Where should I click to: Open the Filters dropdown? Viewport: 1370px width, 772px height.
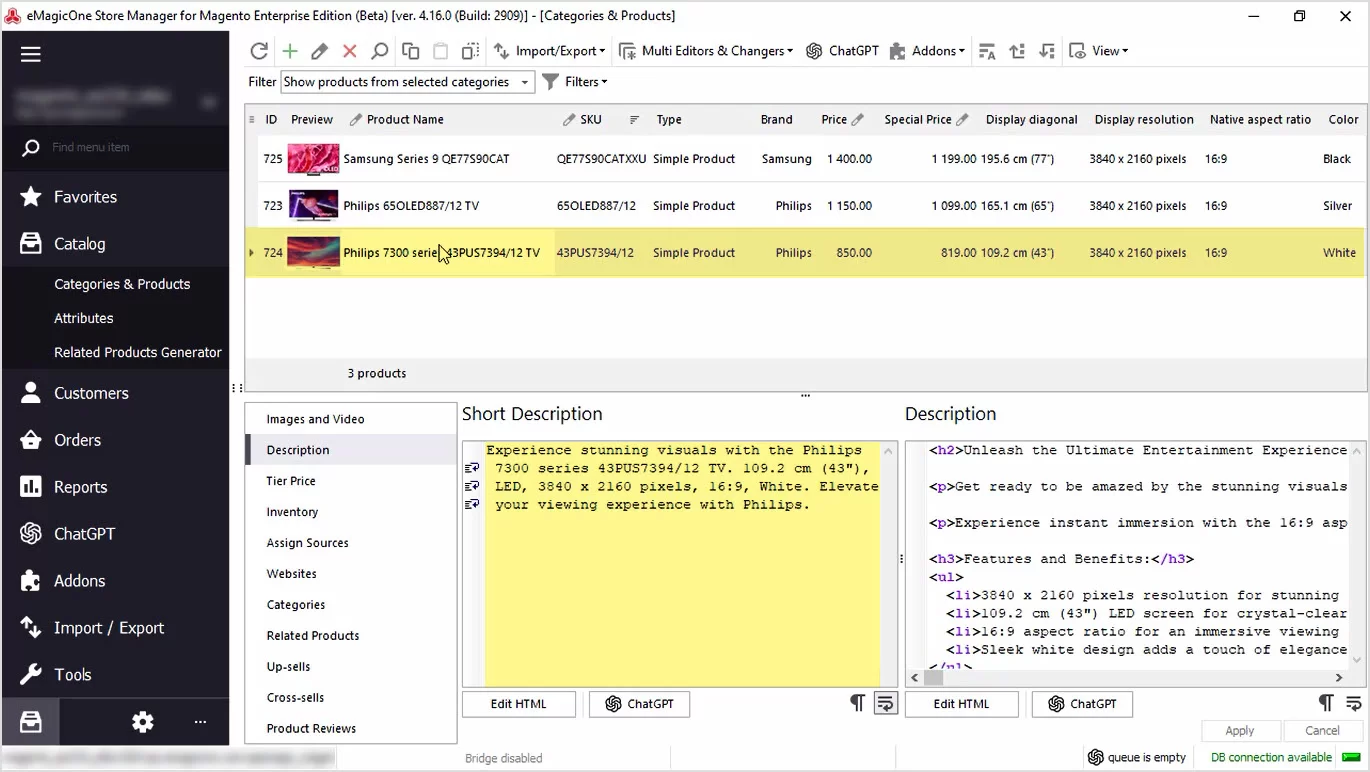click(575, 82)
